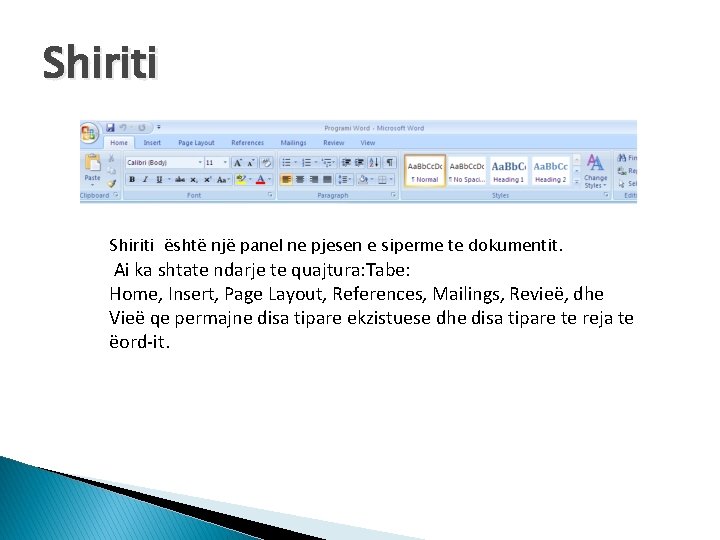Apply Heading 2 style

tap(551, 171)
